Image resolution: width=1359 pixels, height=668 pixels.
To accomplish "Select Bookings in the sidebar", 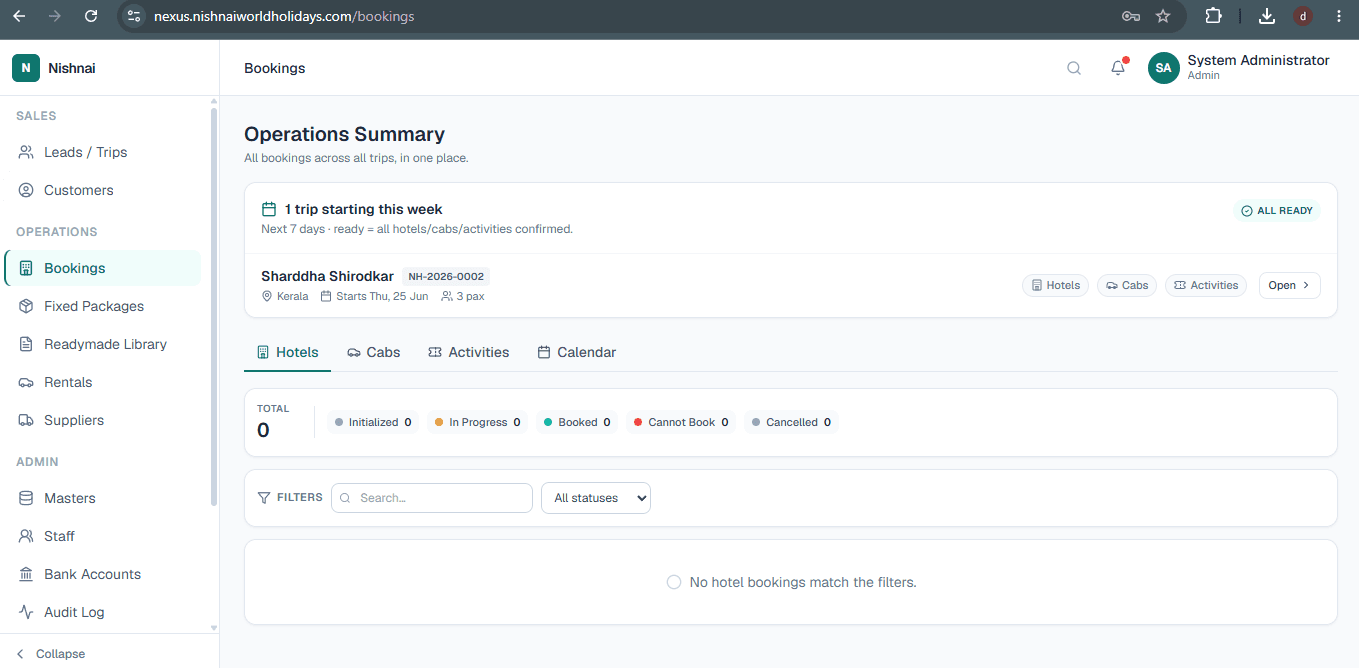I will click(103, 268).
